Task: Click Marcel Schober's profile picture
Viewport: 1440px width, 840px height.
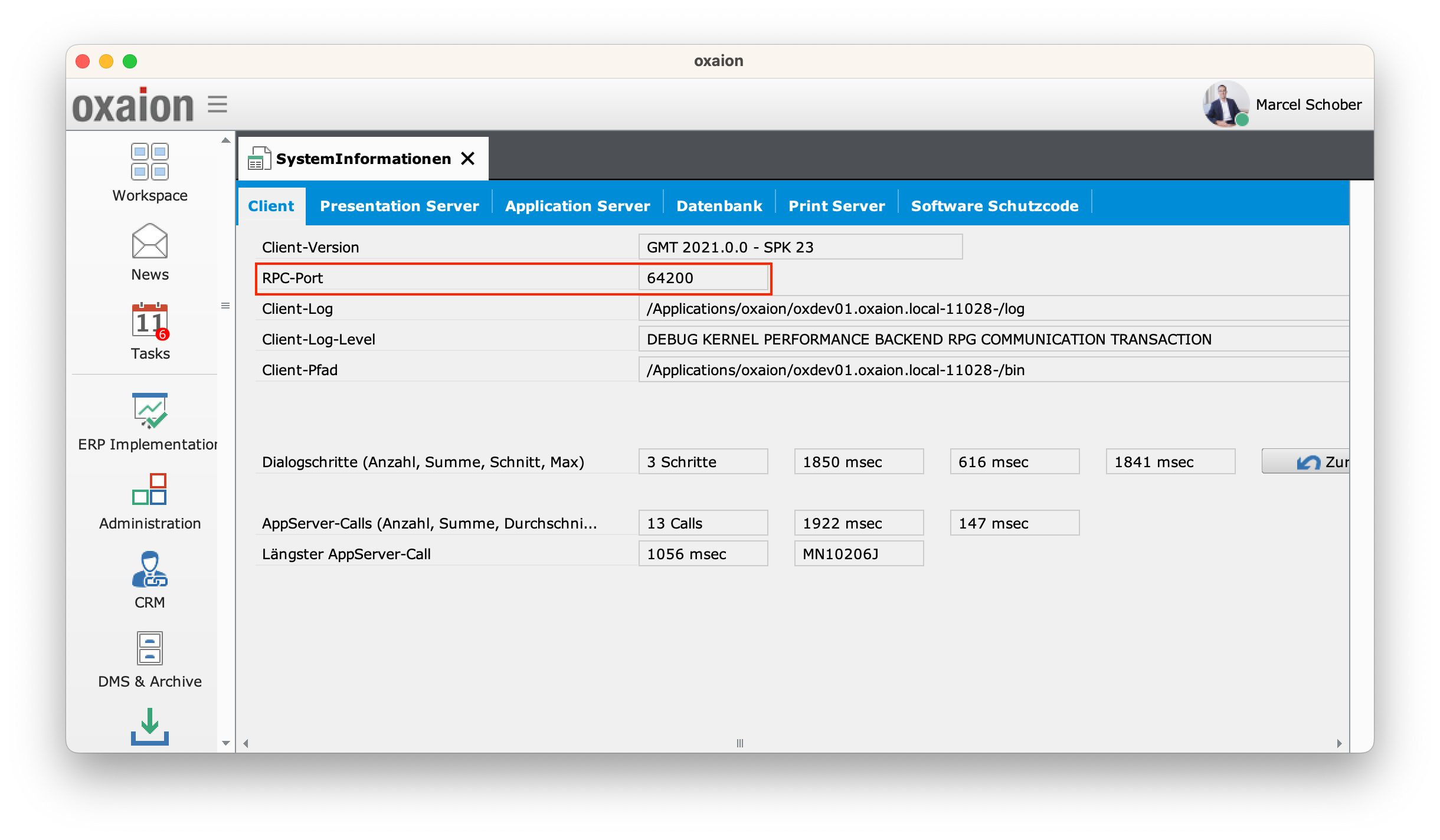Action: point(1226,104)
